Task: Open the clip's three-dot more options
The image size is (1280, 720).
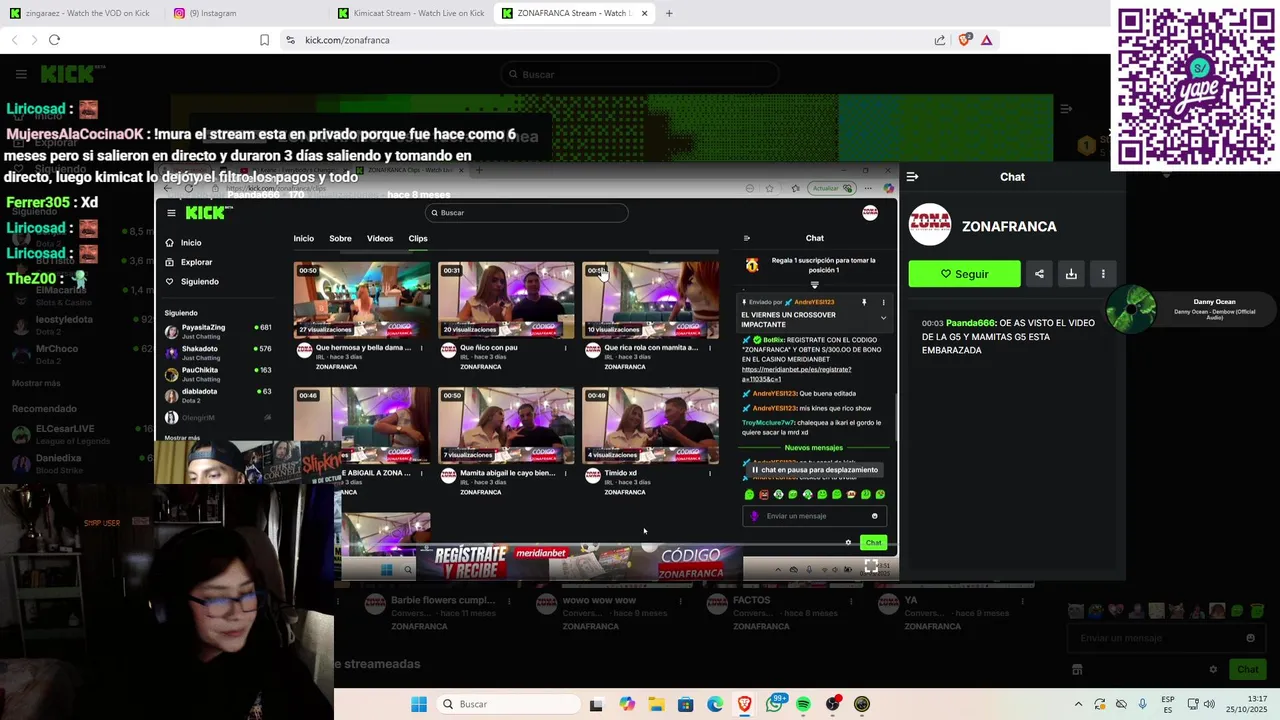Action: coord(1103,274)
